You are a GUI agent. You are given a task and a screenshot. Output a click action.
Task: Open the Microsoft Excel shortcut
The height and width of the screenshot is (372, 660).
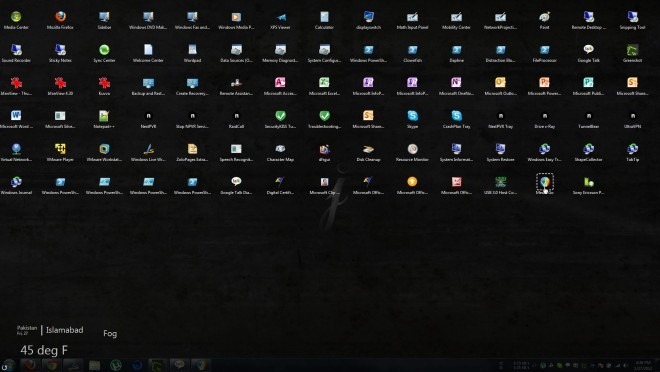(324, 86)
